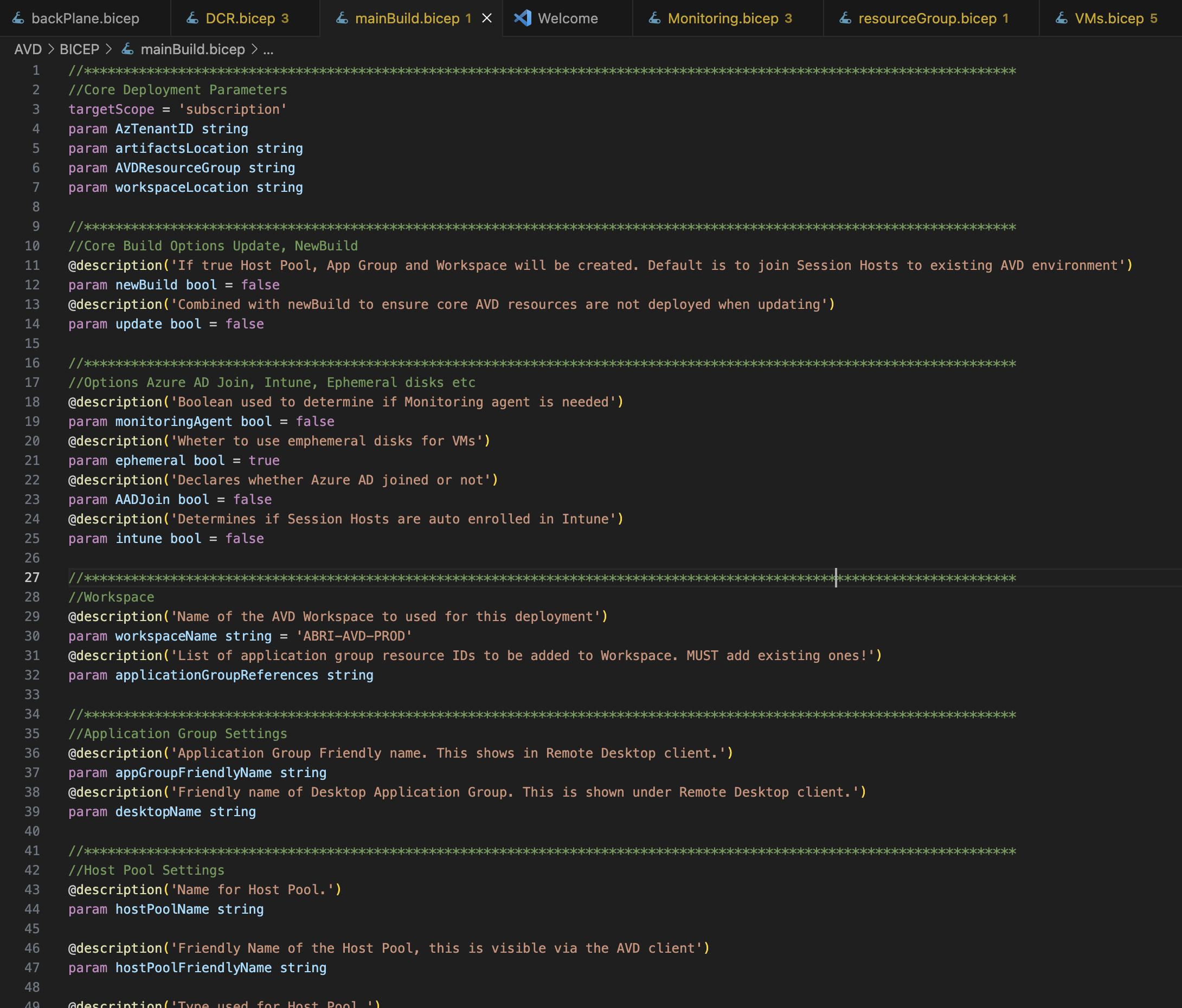Close the mainBuild.bicep editor tab

[x=486, y=18]
